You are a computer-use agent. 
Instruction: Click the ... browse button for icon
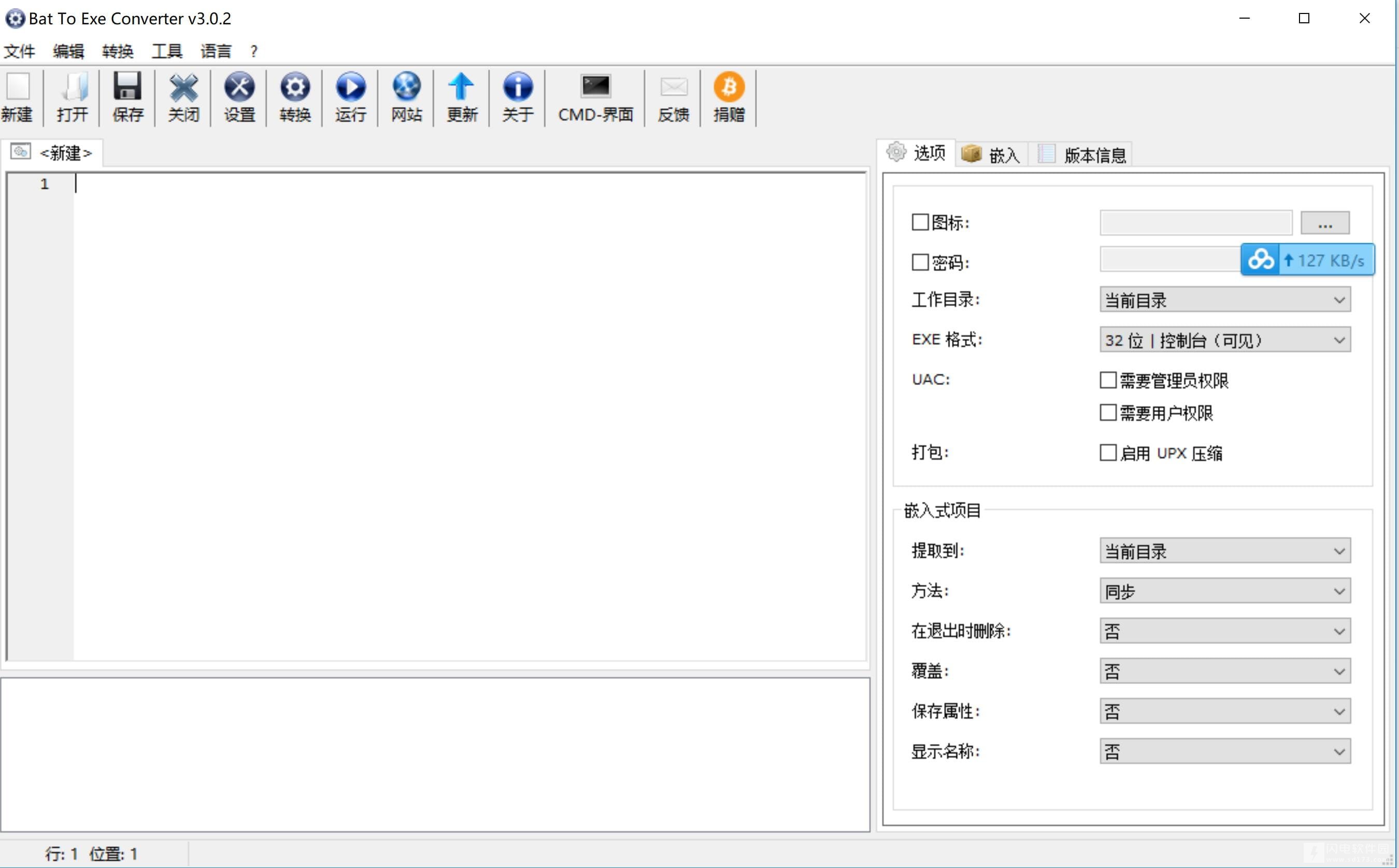[x=1325, y=223]
